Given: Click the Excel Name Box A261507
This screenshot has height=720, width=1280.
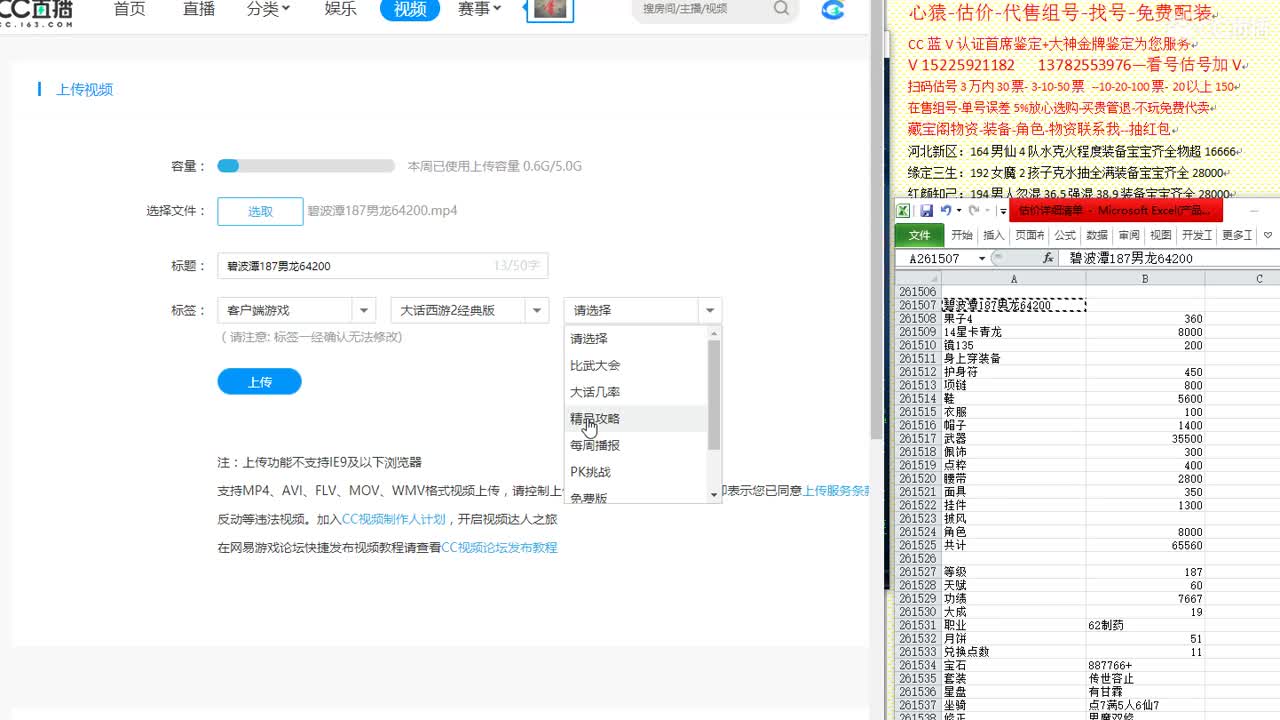Looking at the screenshot, I should coord(934,259).
